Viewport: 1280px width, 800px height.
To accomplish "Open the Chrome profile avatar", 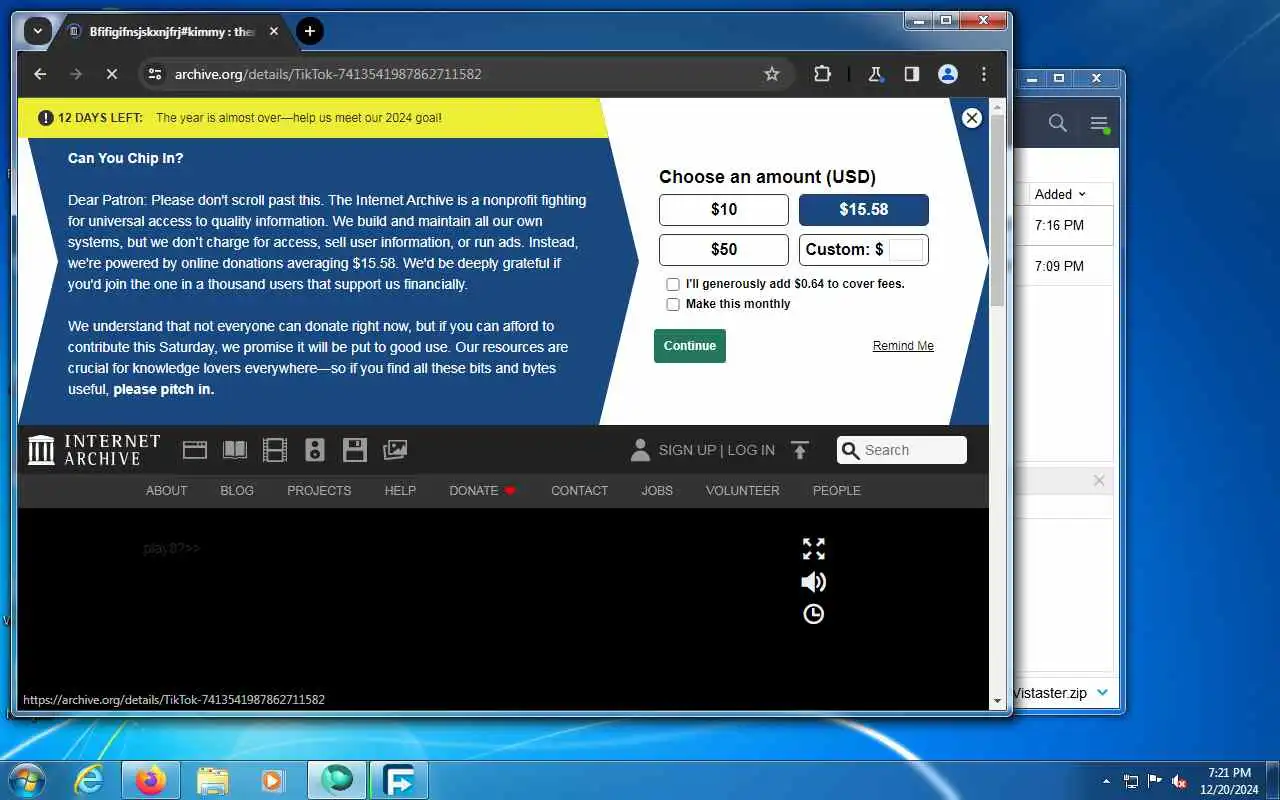I will click(948, 74).
